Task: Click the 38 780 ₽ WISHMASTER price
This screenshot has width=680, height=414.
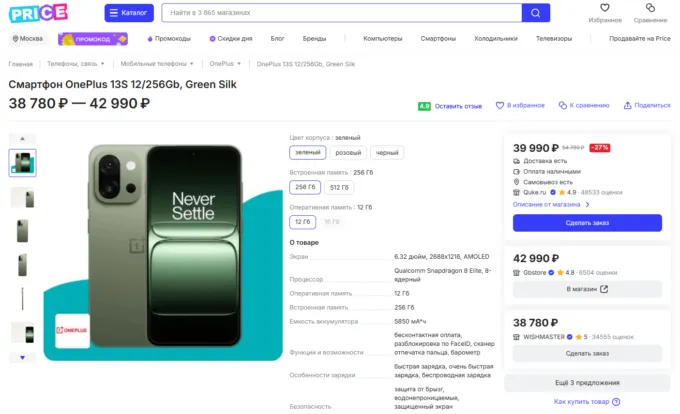Action: [x=536, y=323]
